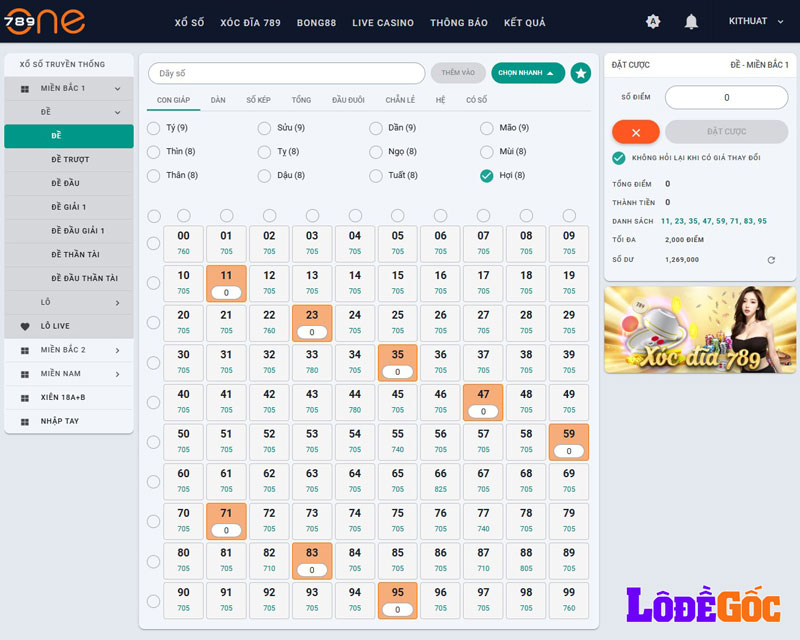Open the notification bell
Screen dimensions: 800x640
(691, 22)
